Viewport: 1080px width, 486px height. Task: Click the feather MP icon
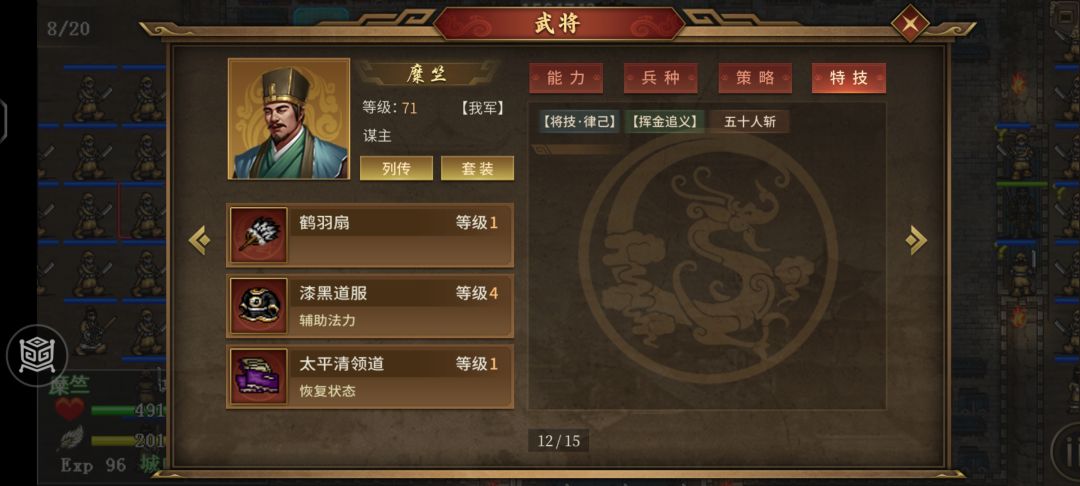(70, 438)
